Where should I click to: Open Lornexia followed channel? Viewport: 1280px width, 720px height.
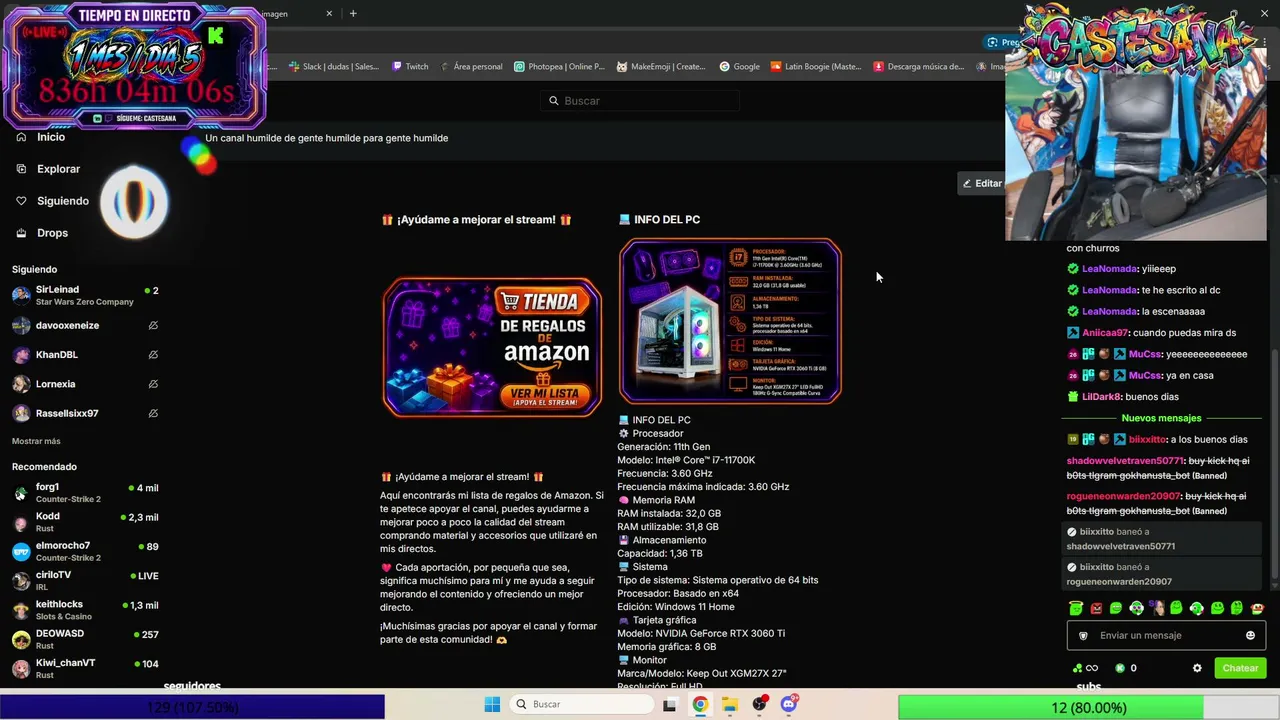pyautogui.click(x=85, y=384)
